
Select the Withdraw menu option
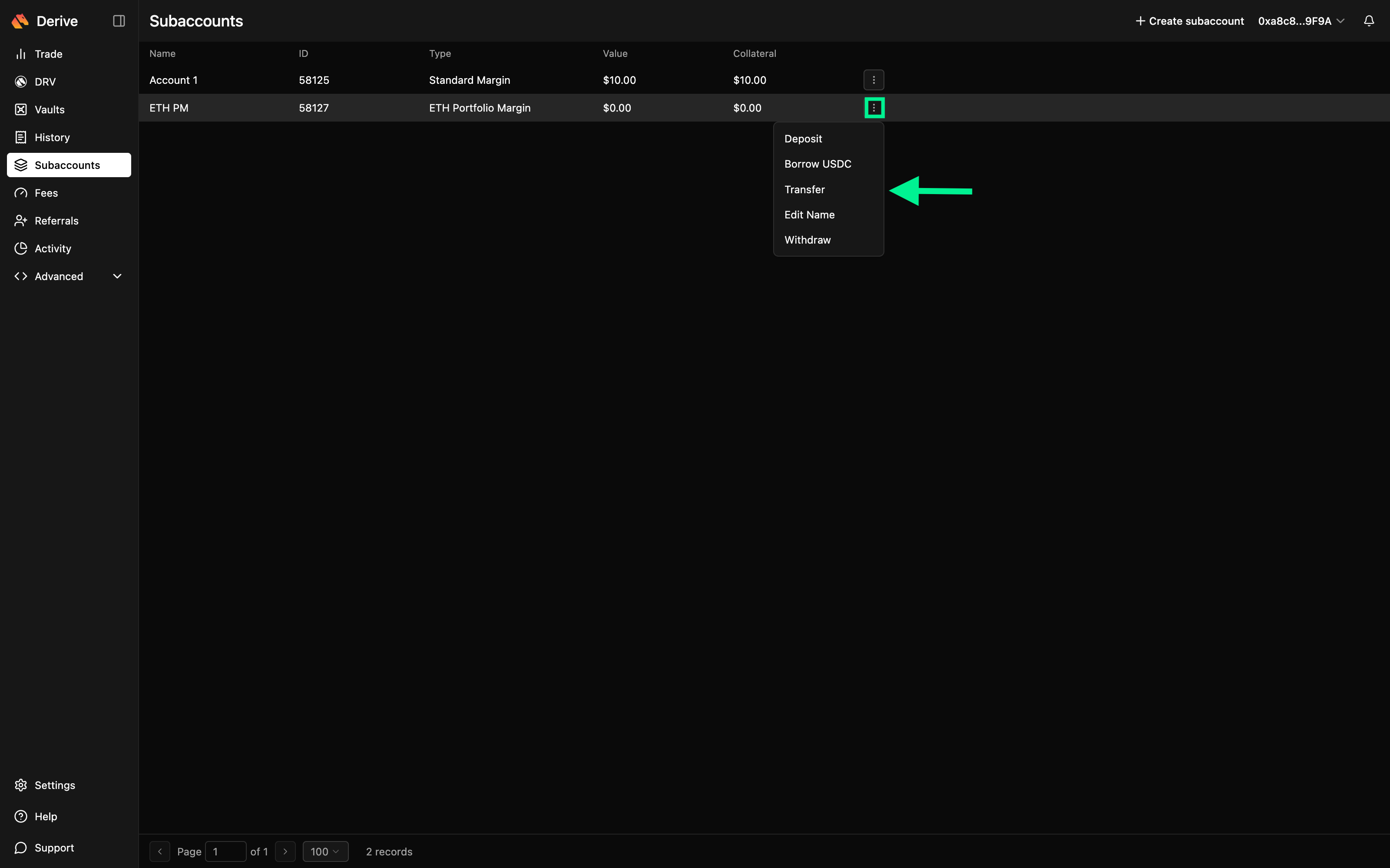(807, 240)
